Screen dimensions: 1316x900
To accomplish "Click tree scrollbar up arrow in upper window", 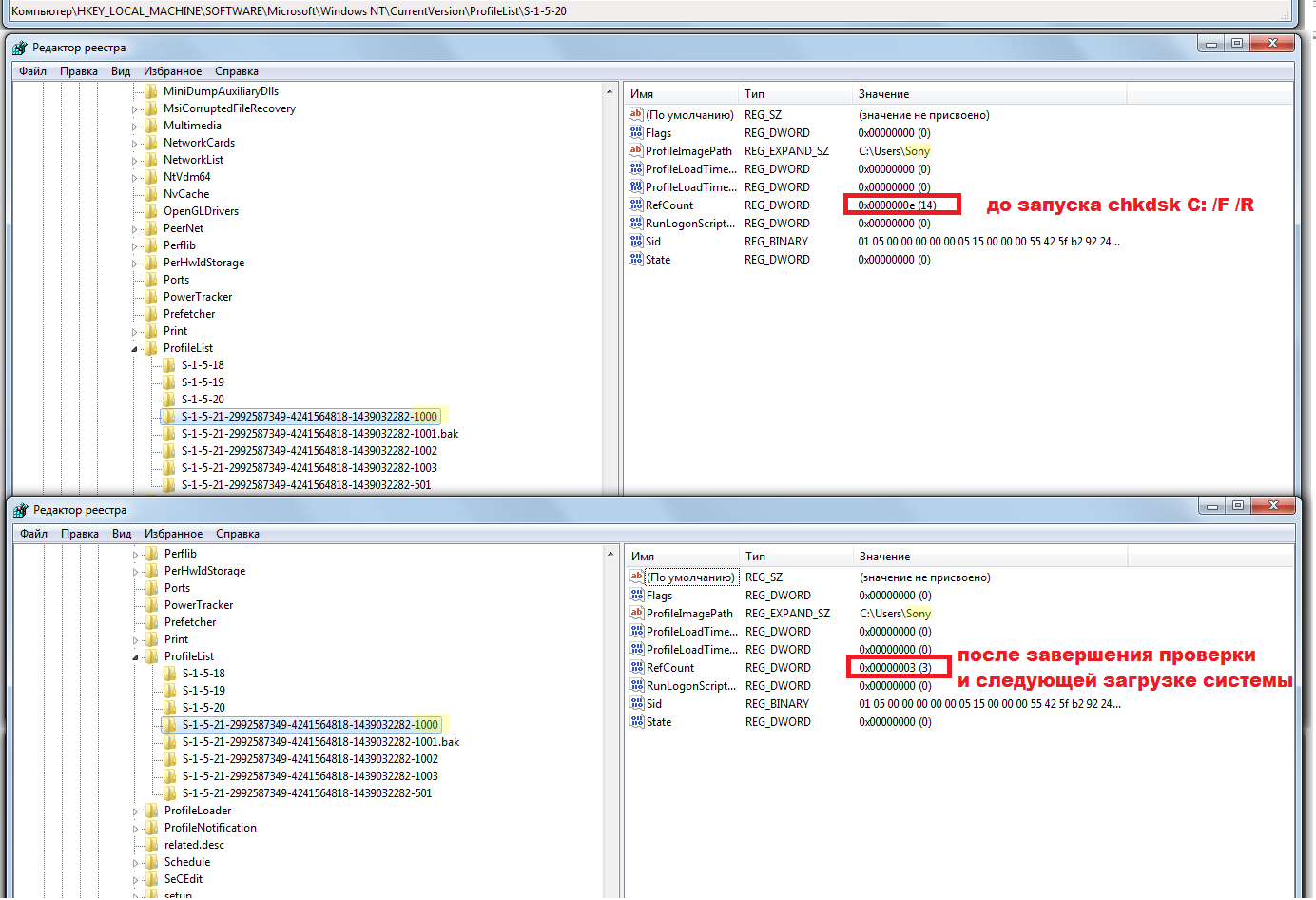I will (x=610, y=91).
